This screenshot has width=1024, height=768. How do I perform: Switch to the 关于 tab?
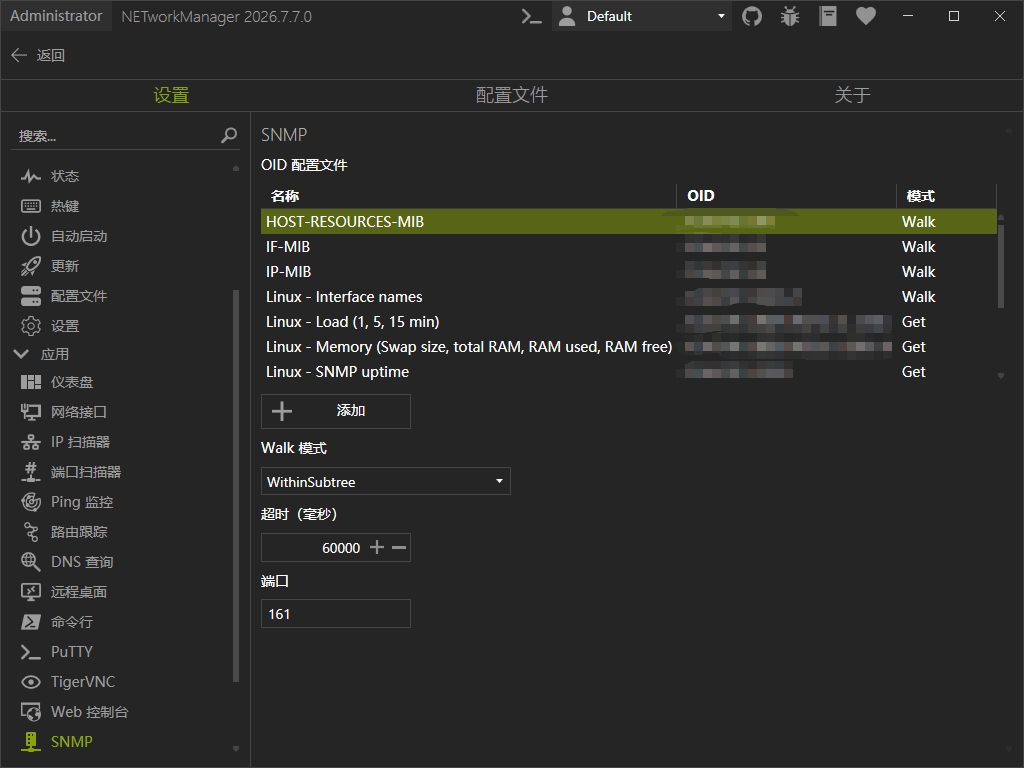tap(852, 95)
